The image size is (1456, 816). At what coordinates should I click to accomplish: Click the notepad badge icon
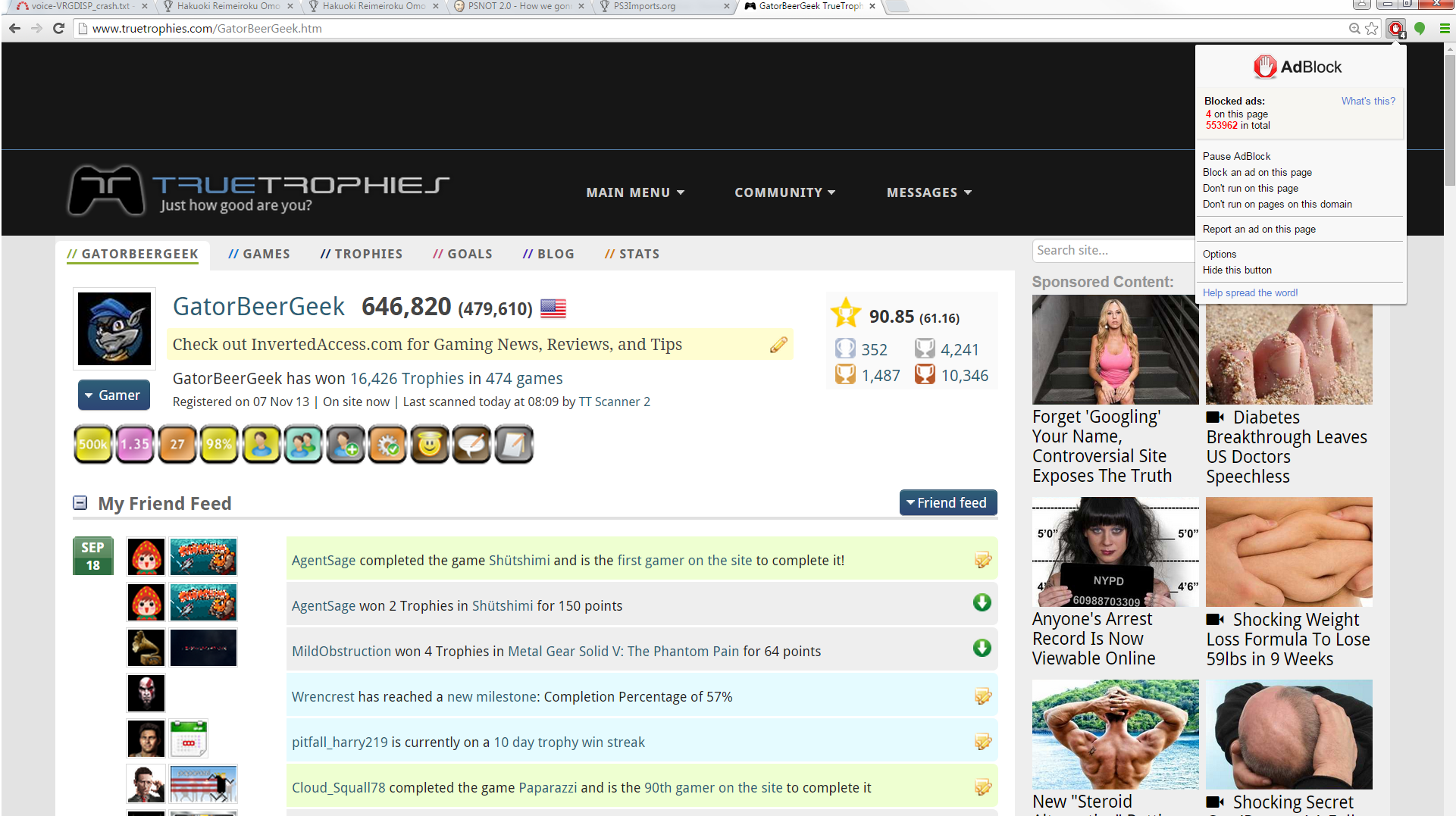(514, 444)
